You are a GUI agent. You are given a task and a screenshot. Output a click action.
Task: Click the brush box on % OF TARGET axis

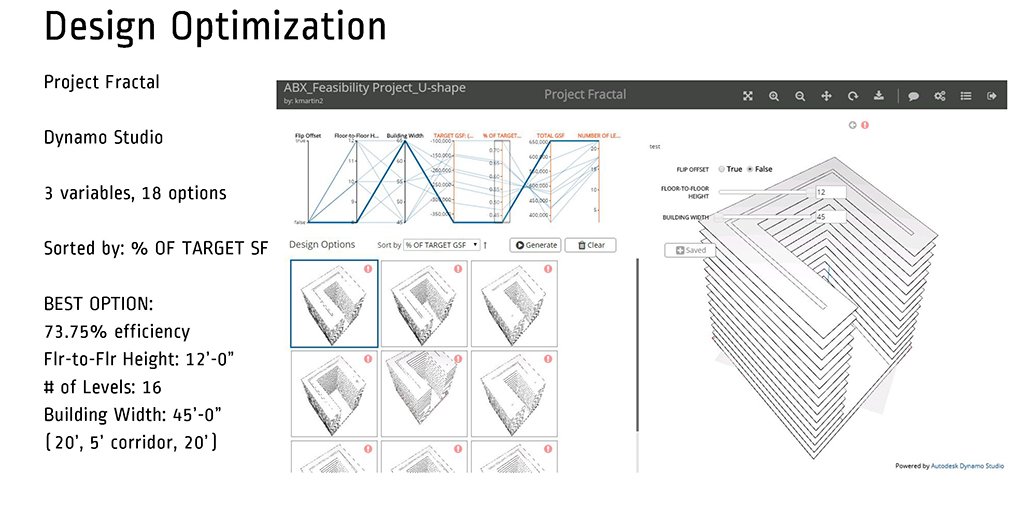click(502, 181)
